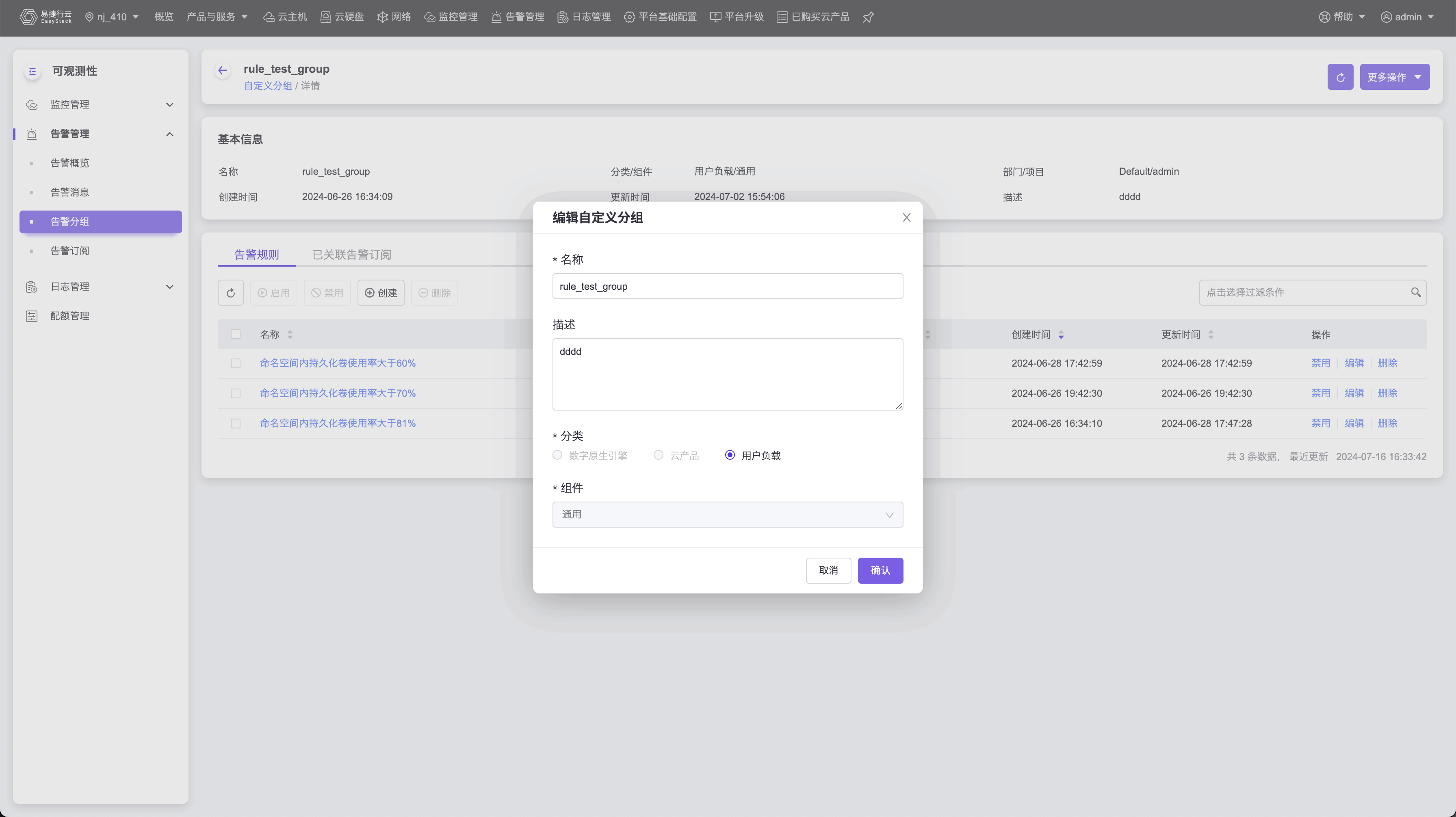The height and width of the screenshot is (817, 1456).
Task: Click the pin icon in top navigation
Action: click(868, 17)
